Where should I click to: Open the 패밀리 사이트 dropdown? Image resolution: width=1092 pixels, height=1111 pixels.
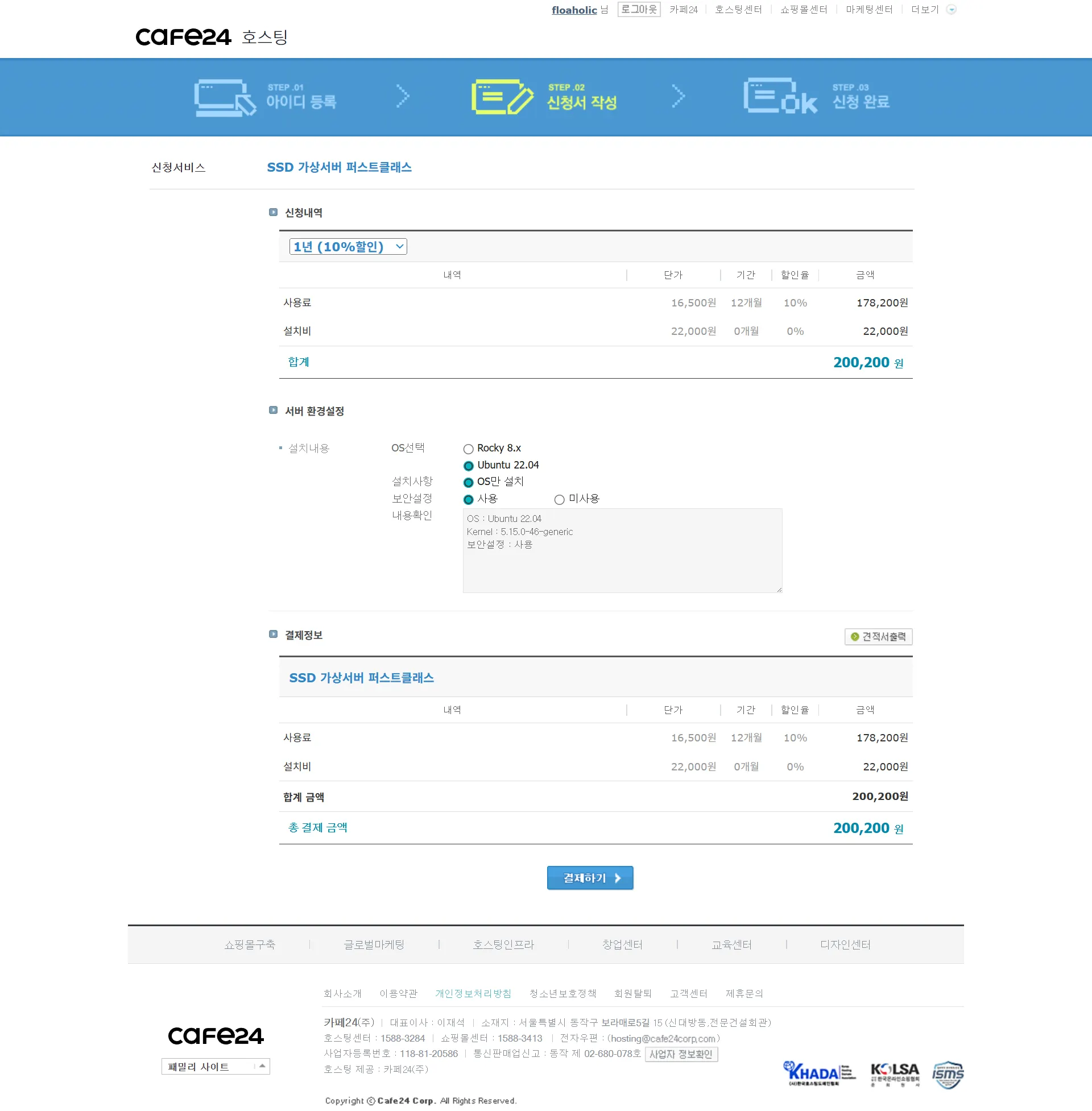click(215, 1066)
